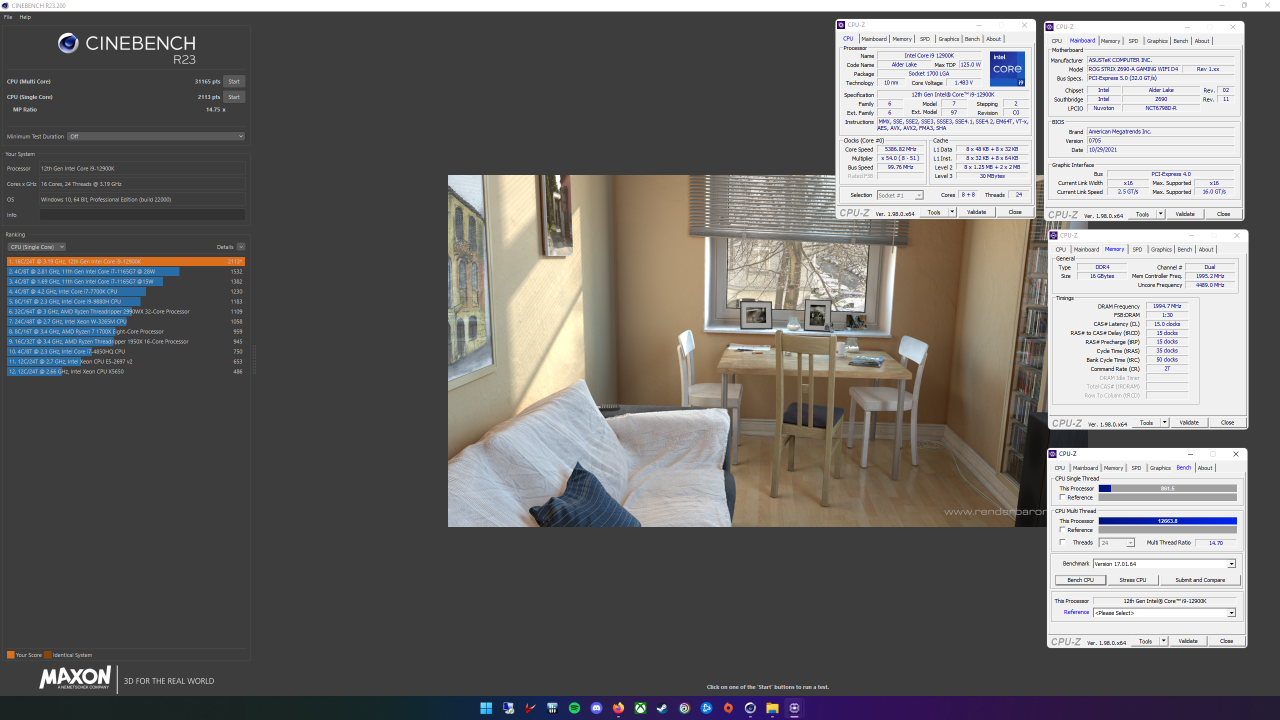The width and height of the screenshot is (1280, 720).
Task: Click the CPU-Z icon in the Bench window titlebar
Action: (x=1052, y=453)
